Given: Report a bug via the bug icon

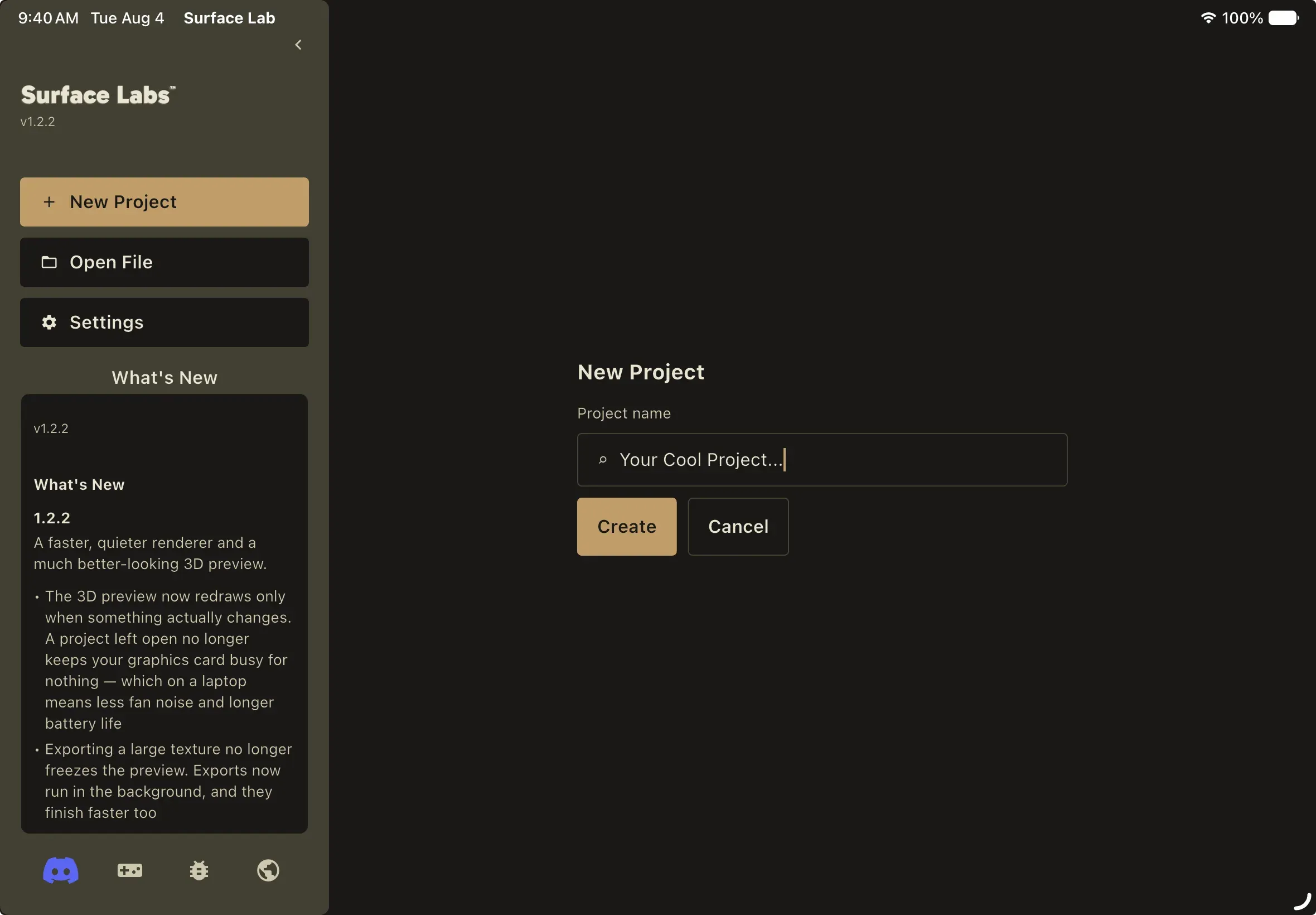Looking at the screenshot, I should 199,870.
